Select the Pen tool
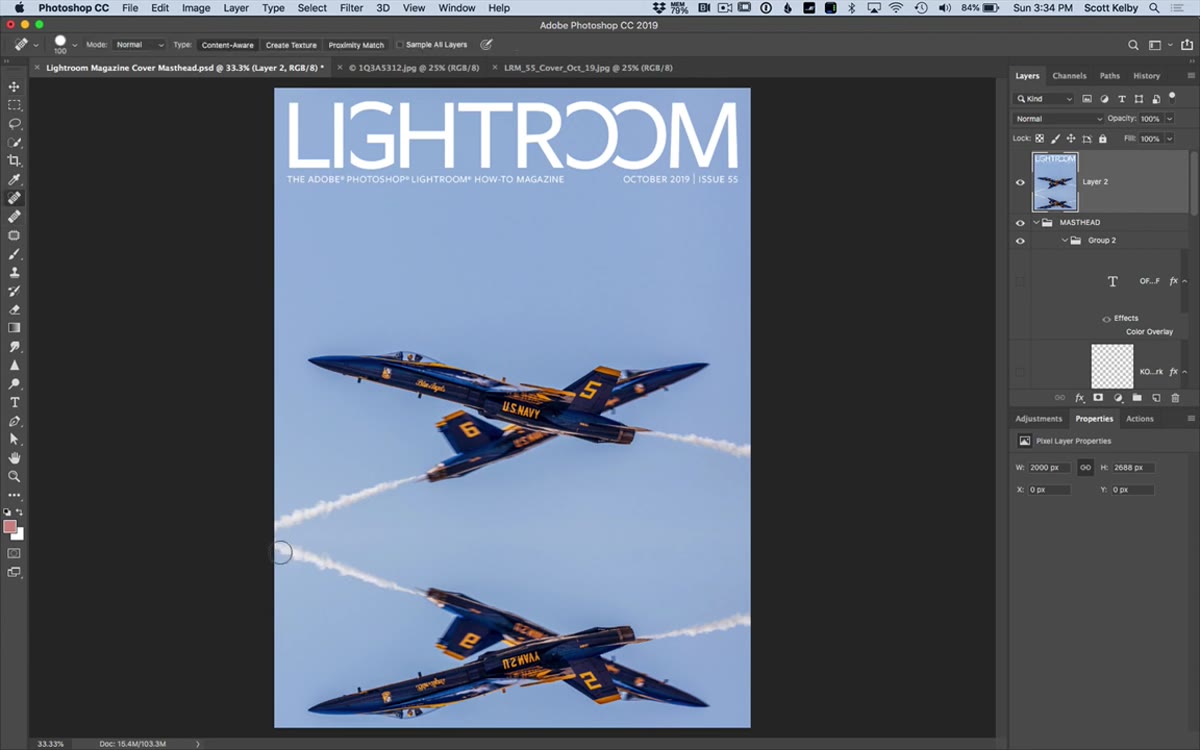Viewport: 1200px width, 750px height. (x=14, y=421)
